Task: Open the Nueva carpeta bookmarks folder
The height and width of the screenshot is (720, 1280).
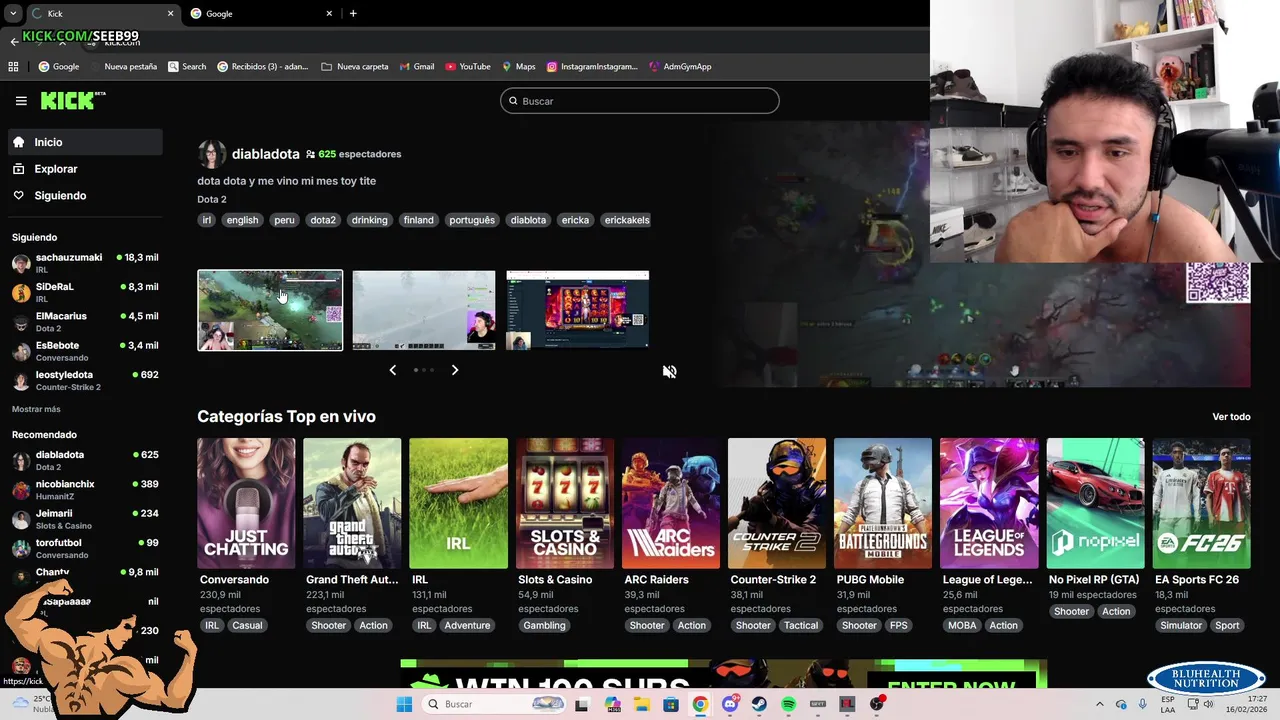Action: point(355,67)
